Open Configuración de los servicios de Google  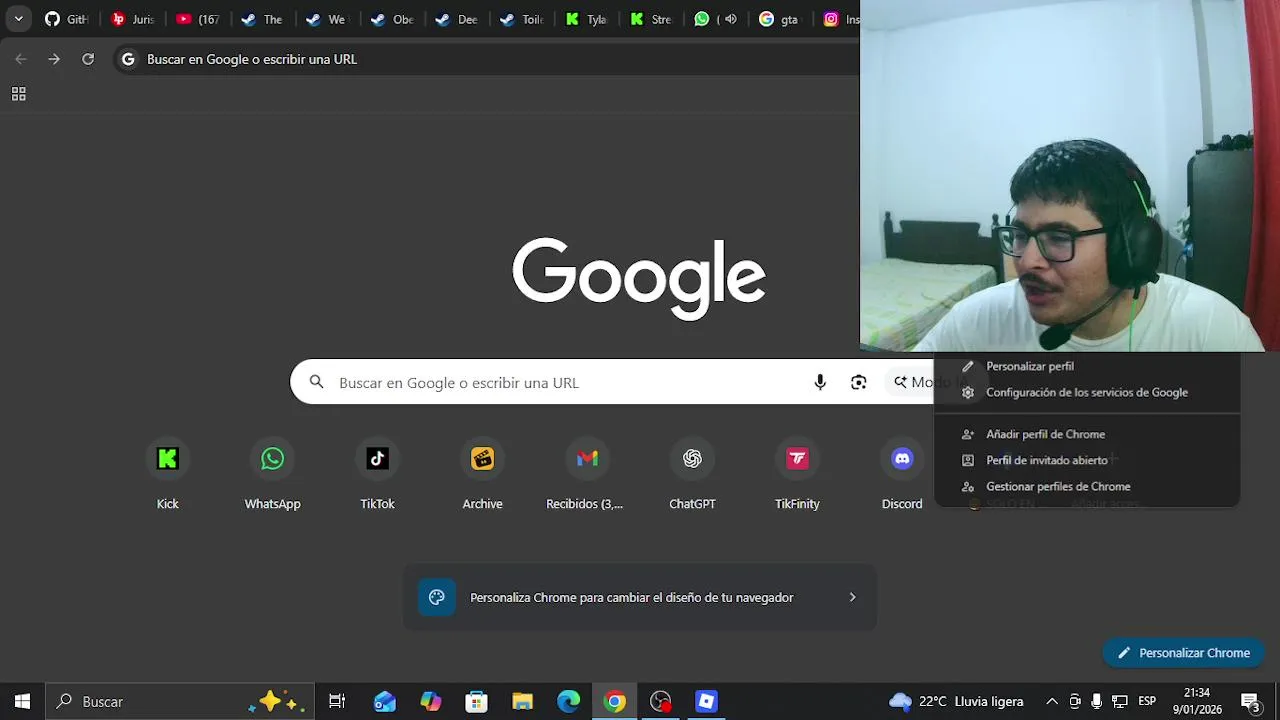[x=1087, y=392]
